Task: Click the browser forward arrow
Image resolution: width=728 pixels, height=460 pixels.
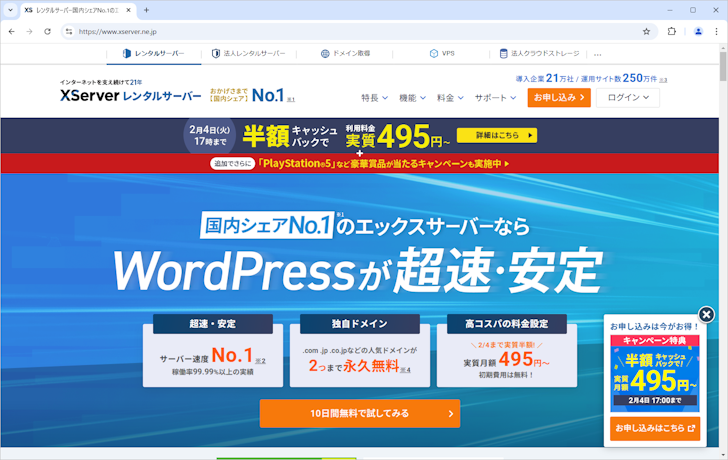Action: (x=29, y=32)
